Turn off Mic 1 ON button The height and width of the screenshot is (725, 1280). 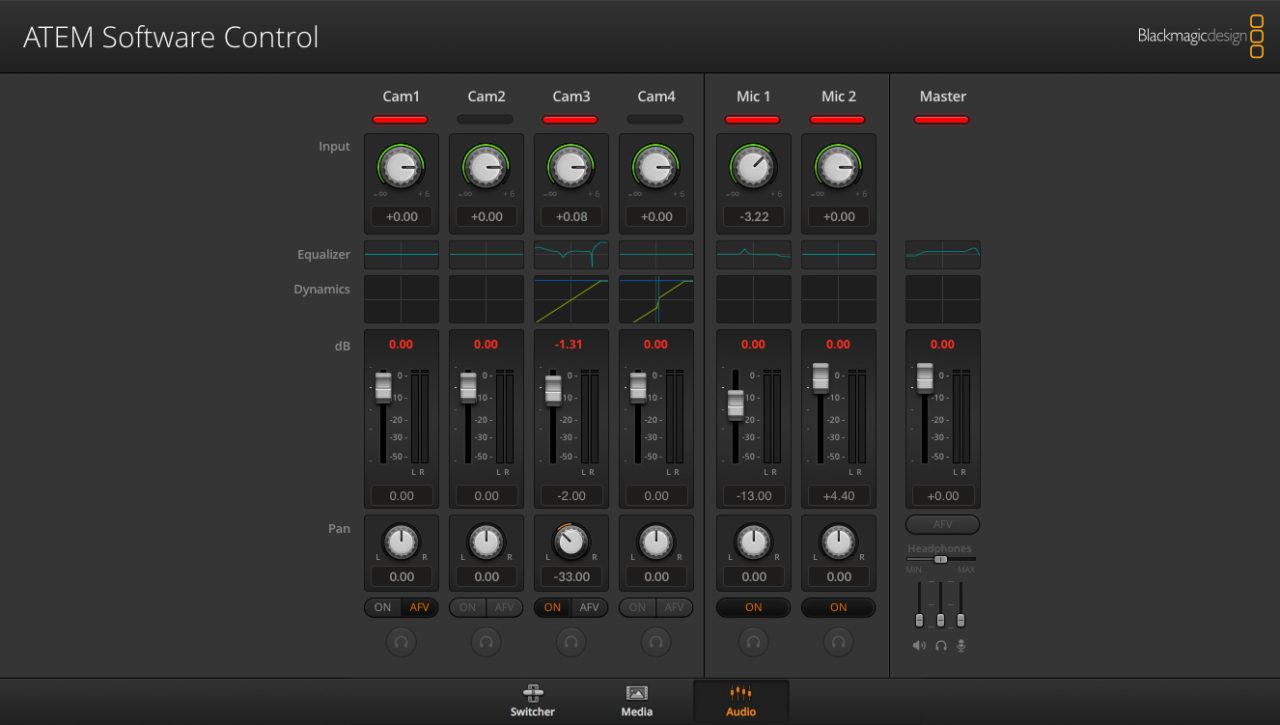click(x=753, y=607)
